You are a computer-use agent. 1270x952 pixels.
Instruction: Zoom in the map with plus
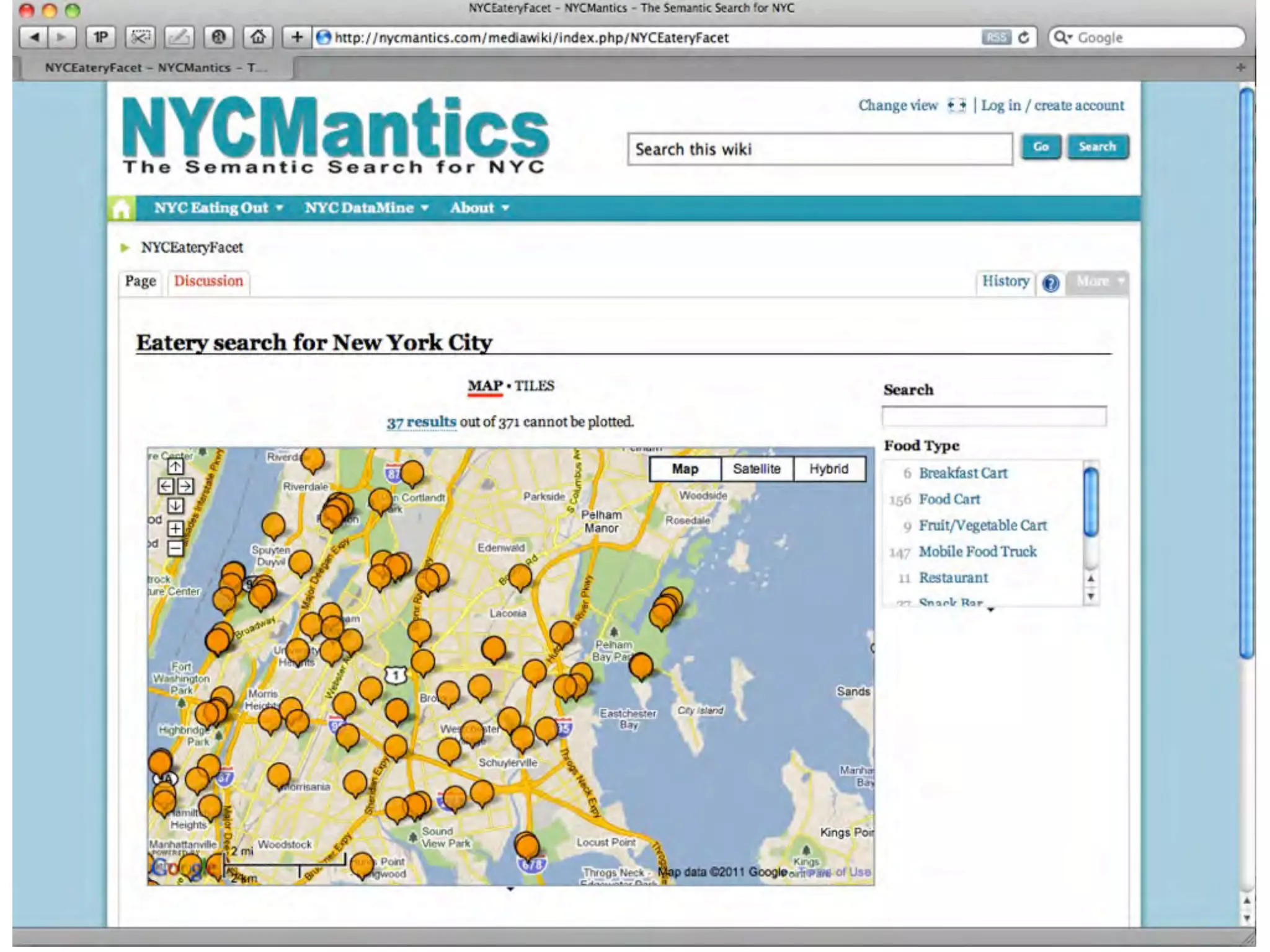click(x=175, y=528)
